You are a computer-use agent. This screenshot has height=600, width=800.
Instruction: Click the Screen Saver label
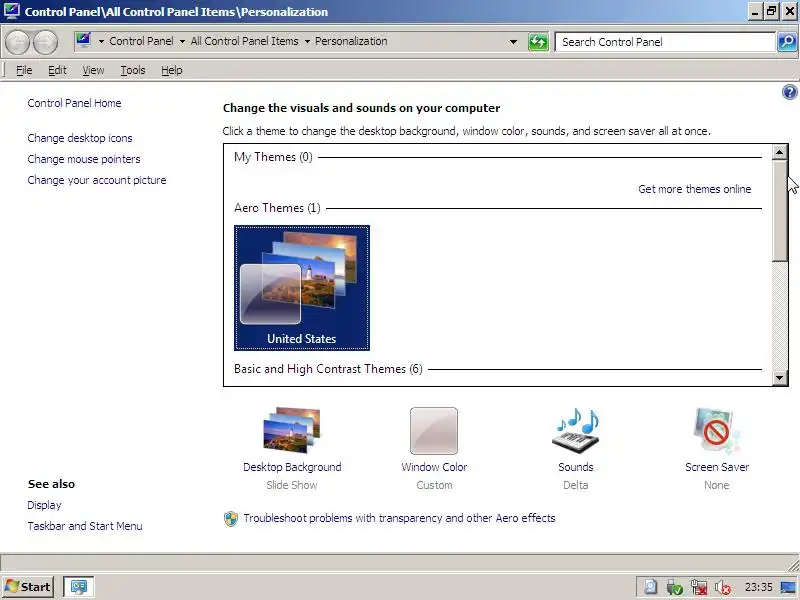(717, 467)
